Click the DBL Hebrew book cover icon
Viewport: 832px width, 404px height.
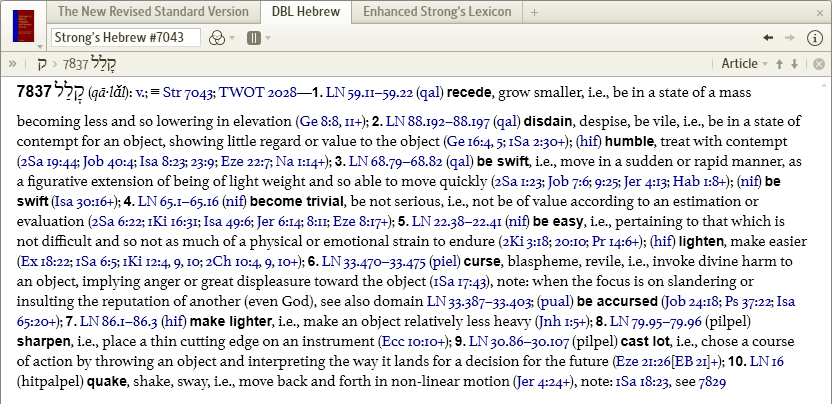[x=23, y=26]
